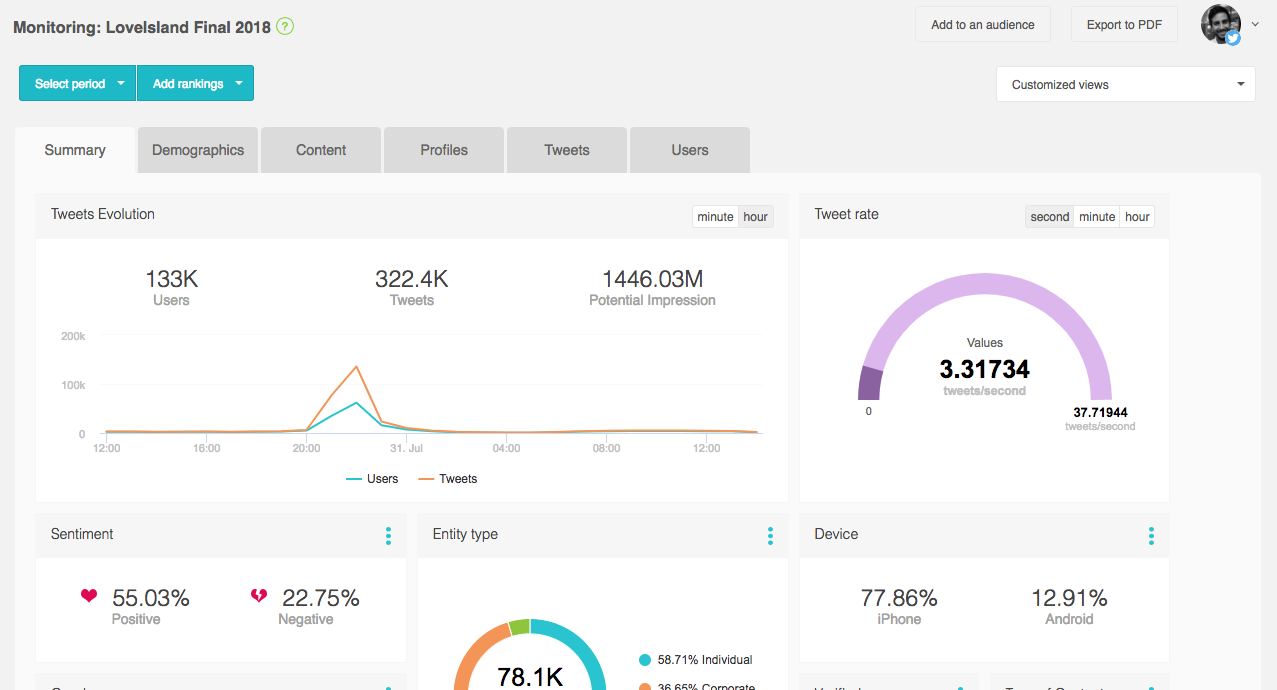The image size is (1277, 690).
Task: Open the Add rankings dropdown
Action: [x=195, y=84]
